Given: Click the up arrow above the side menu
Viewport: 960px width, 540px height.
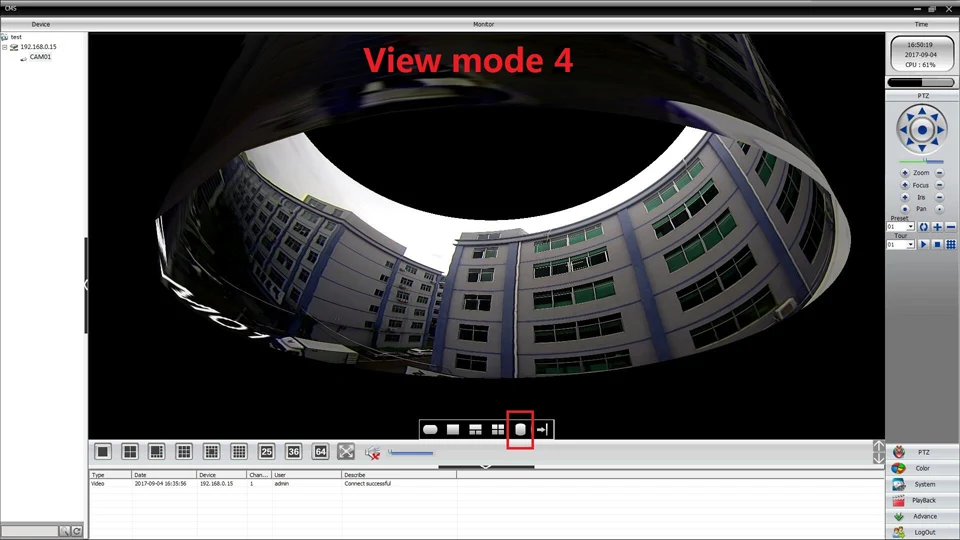Looking at the screenshot, I should [x=879, y=446].
